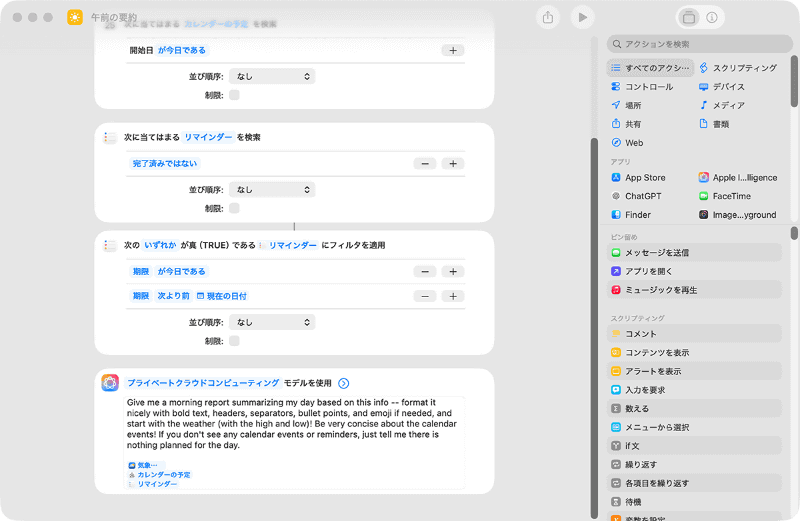Add the アラートを表示 action
800x521 pixels.
click(x=694, y=371)
